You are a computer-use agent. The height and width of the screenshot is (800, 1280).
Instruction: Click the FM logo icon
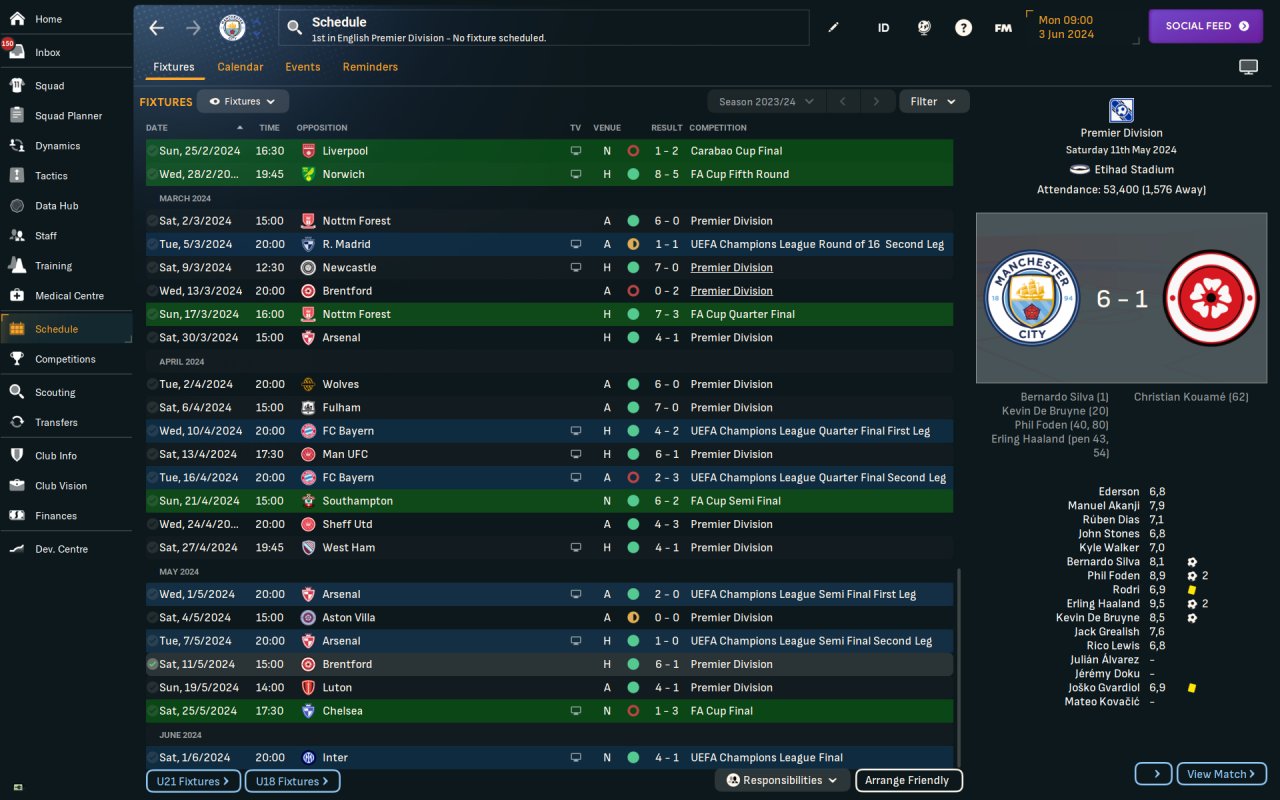tap(1003, 28)
